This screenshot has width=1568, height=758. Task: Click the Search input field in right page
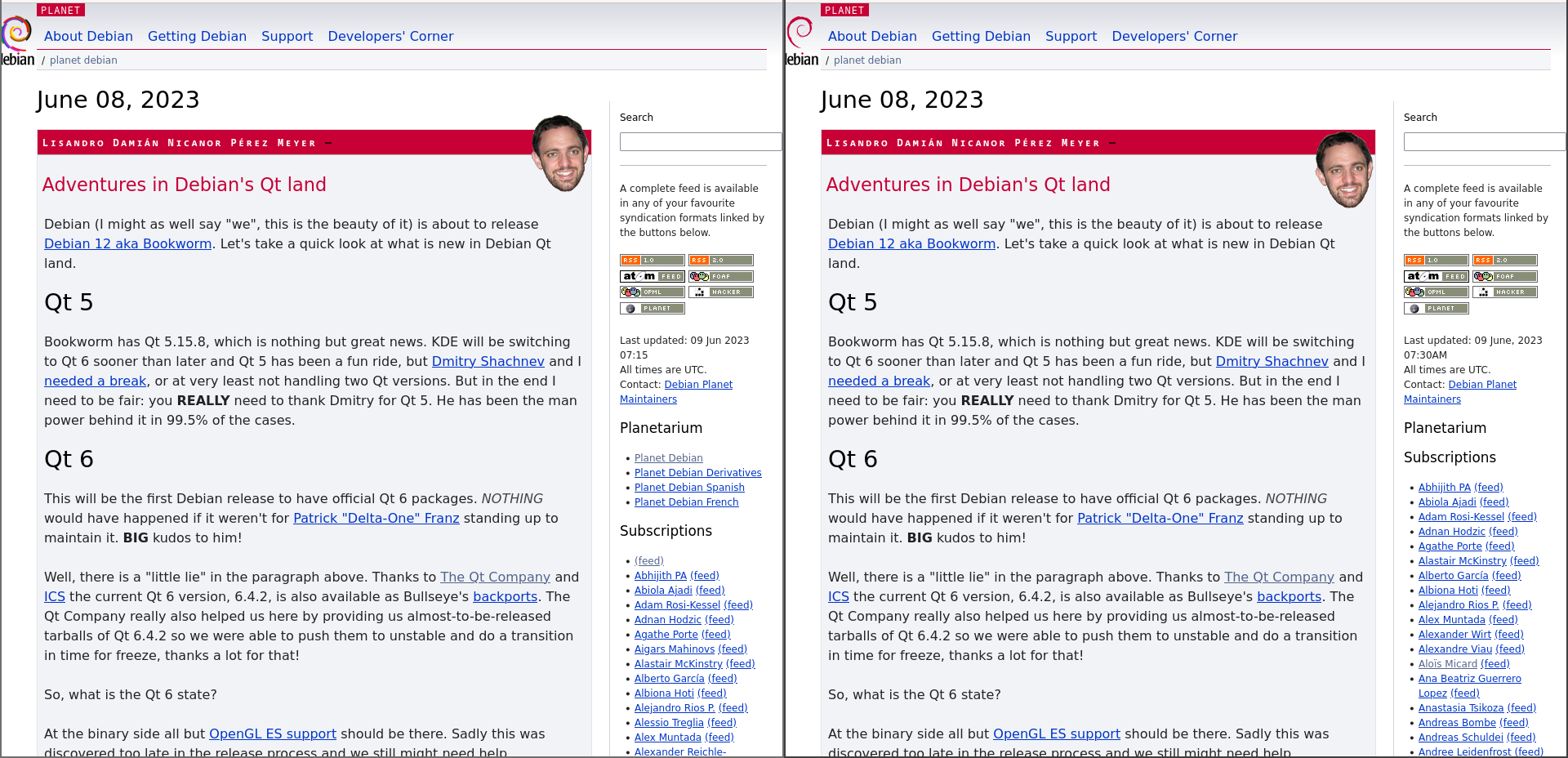coord(1484,141)
